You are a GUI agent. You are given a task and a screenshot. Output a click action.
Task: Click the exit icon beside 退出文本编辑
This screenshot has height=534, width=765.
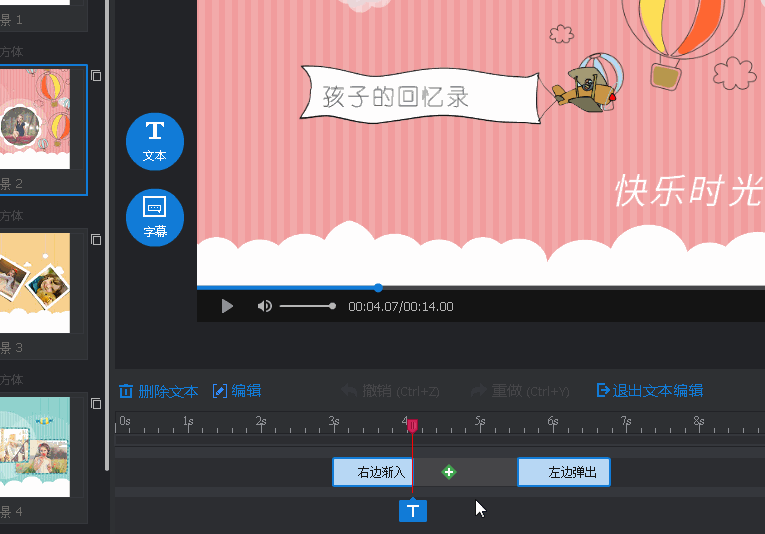click(x=603, y=390)
